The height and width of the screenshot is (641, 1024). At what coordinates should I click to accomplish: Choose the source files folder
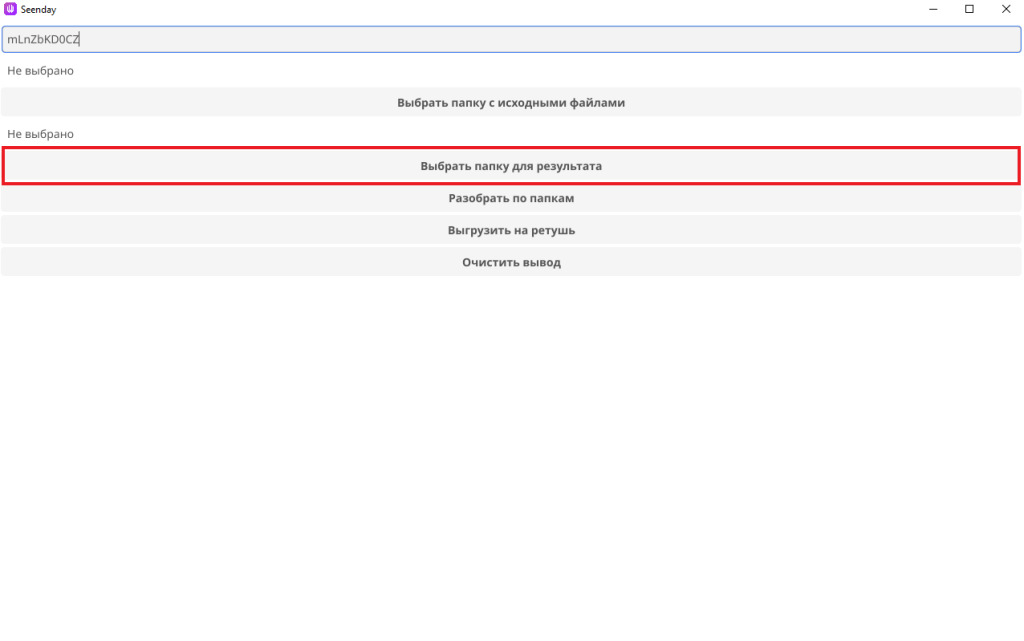point(511,102)
